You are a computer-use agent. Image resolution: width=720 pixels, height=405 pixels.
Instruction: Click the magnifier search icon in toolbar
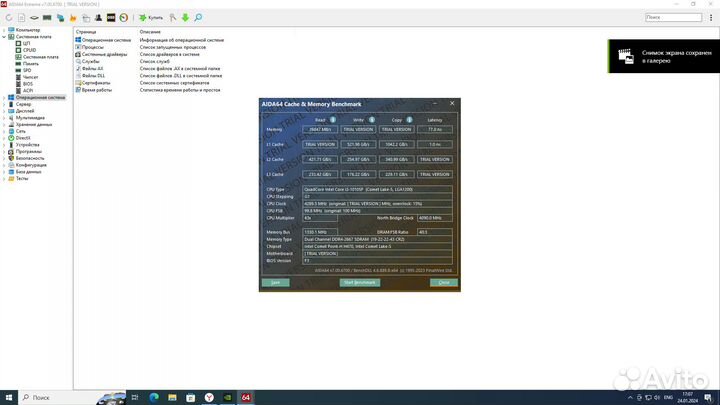[199, 17]
